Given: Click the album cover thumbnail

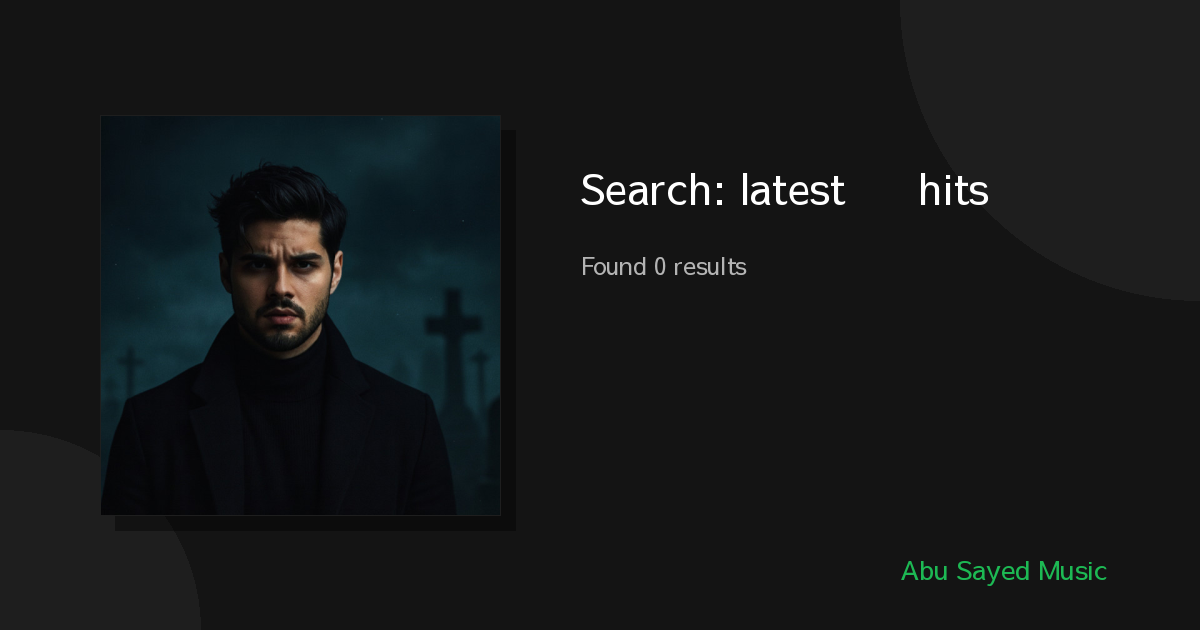Looking at the screenshot, I should (300, 315).
